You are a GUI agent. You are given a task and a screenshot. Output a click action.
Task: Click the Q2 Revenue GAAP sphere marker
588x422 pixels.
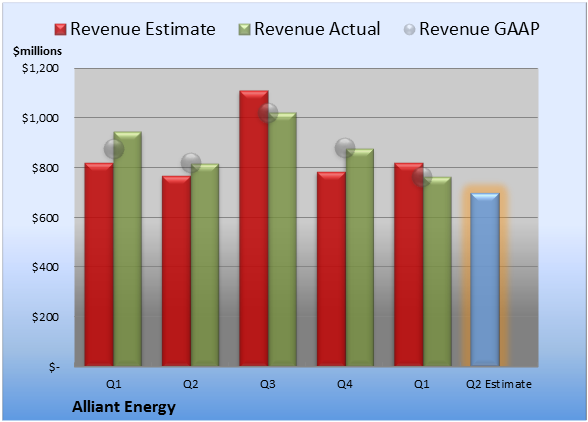pos(191,163)
